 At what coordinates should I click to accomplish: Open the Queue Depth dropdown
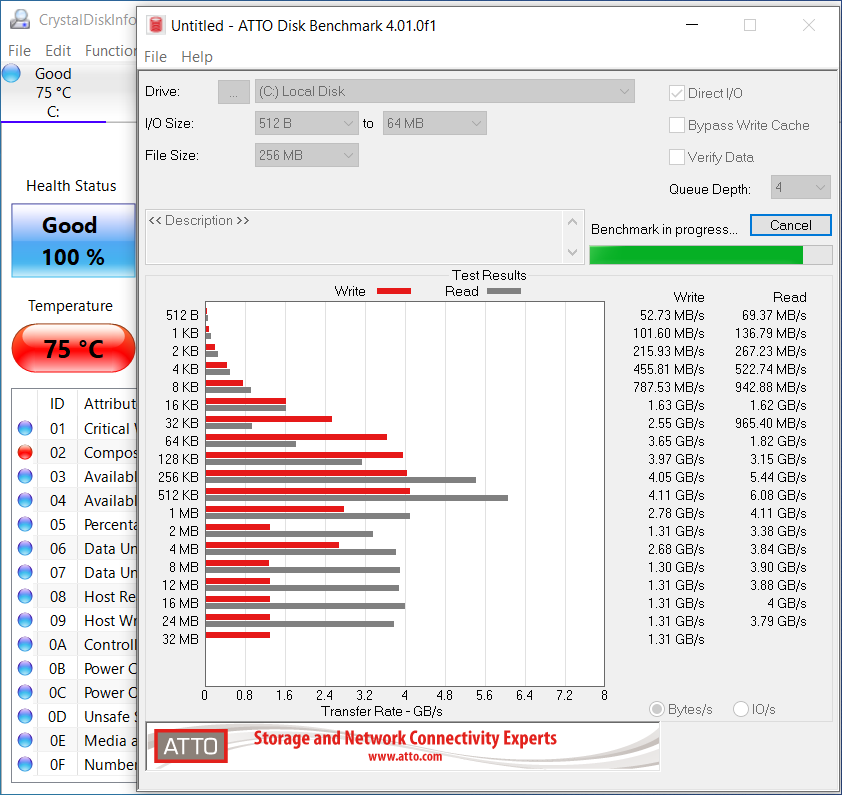(800, 187)
